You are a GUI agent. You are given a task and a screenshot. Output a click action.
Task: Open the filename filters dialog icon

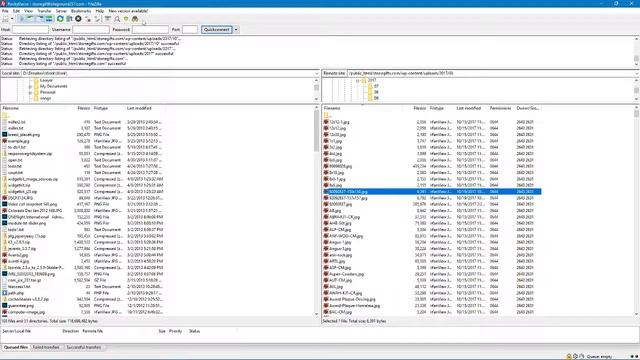[x=108, y=19]
